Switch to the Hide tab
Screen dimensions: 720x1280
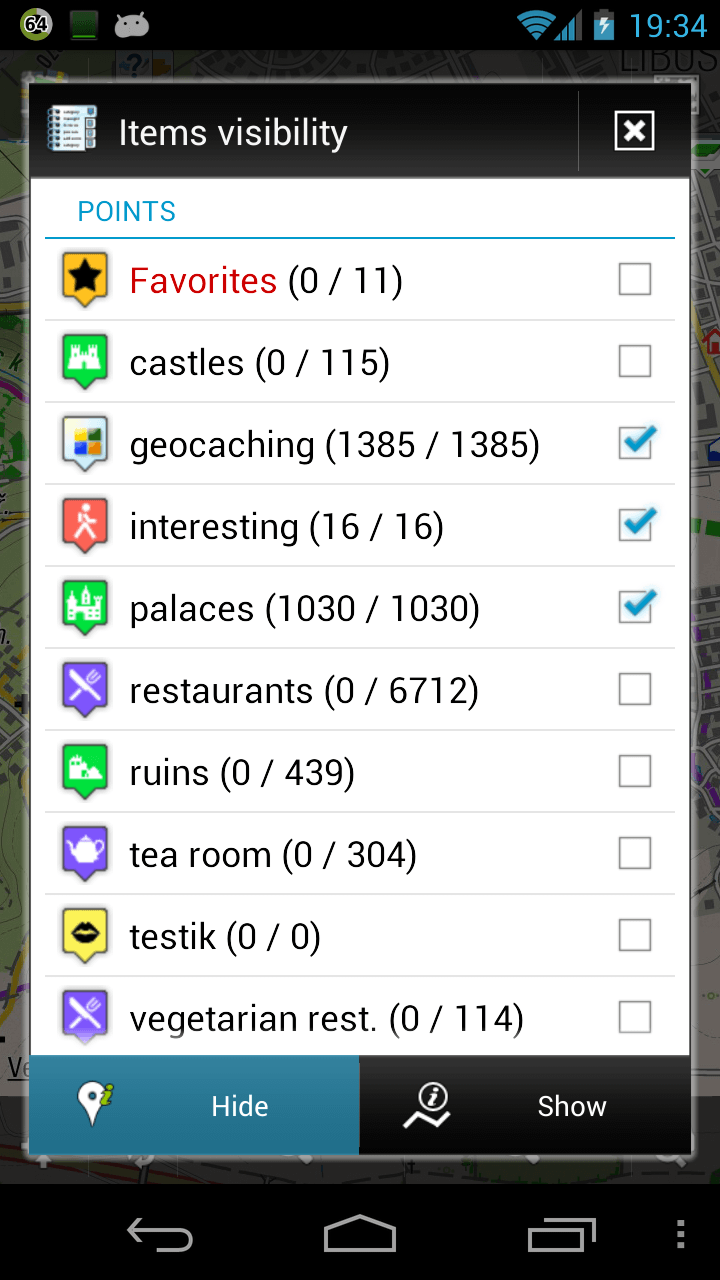[194, 1106]
